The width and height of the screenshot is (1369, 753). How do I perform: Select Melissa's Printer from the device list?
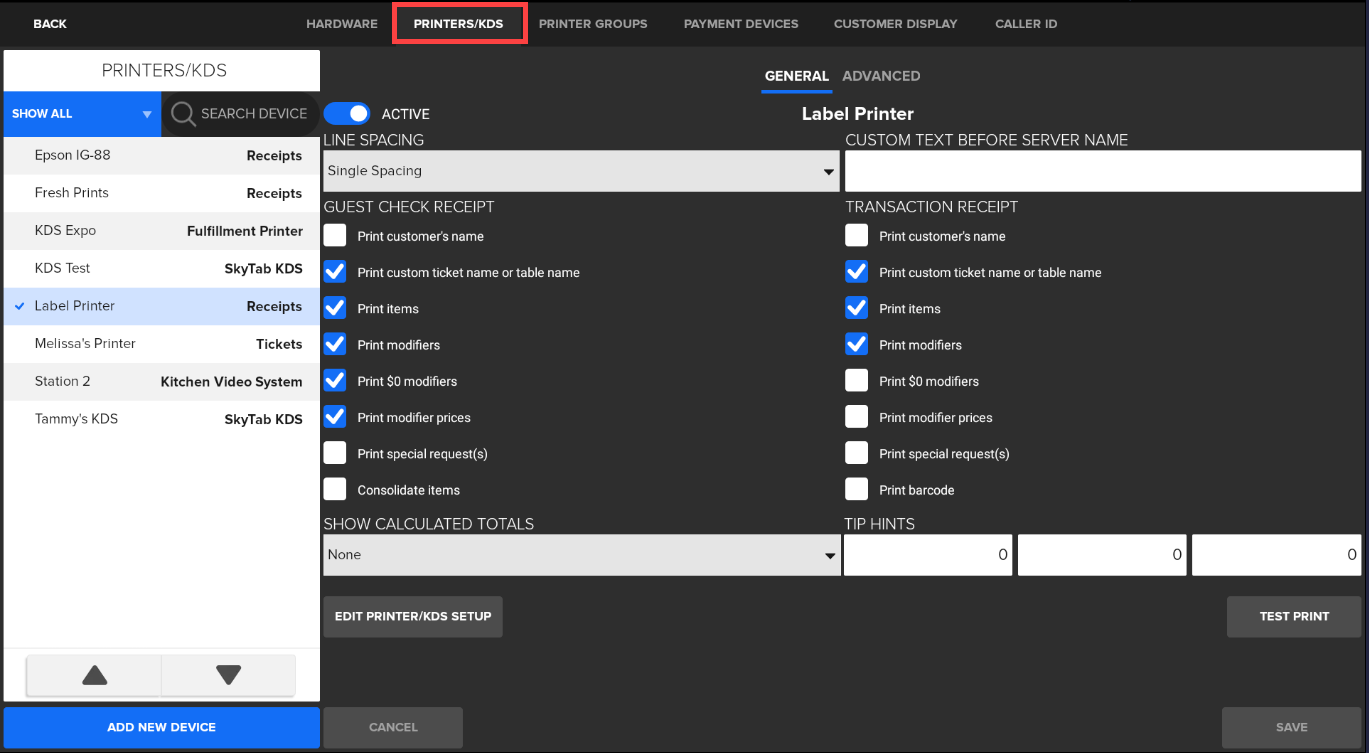160,343
